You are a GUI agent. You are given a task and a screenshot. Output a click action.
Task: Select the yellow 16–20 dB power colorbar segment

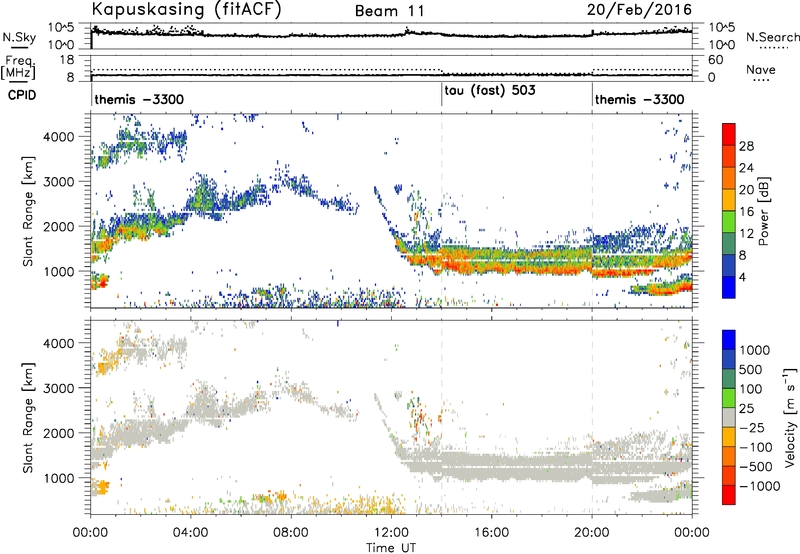pos(729,200)
